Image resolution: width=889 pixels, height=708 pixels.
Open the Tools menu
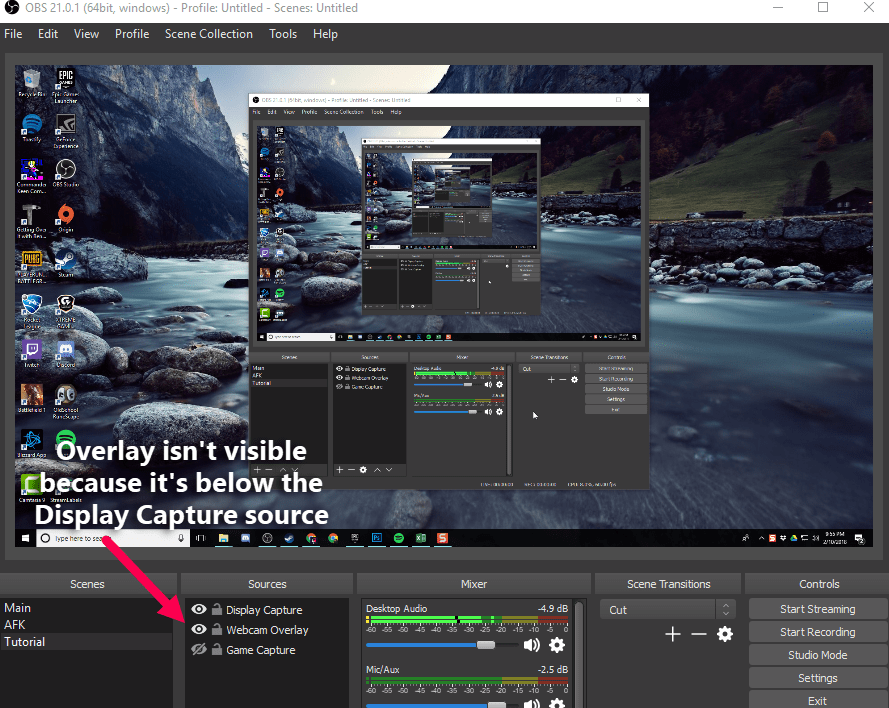click(x=283, y=33)
